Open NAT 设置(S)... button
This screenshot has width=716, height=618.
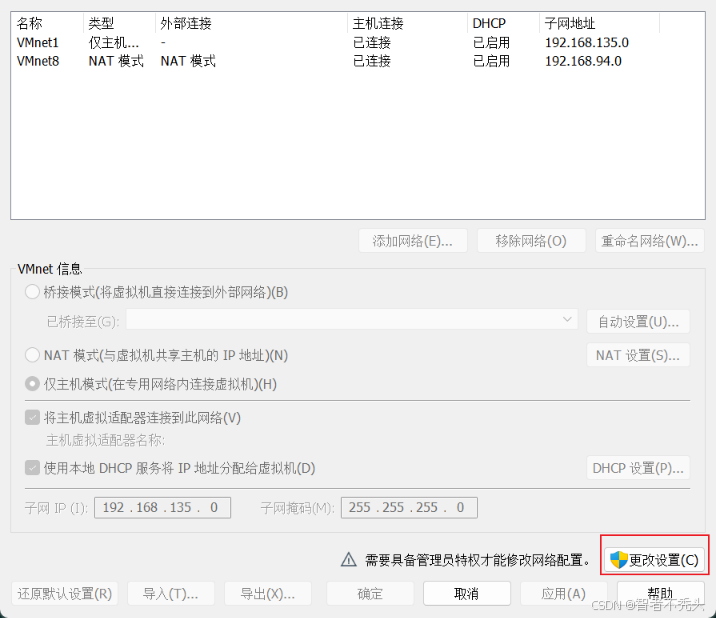pos(638,355)
